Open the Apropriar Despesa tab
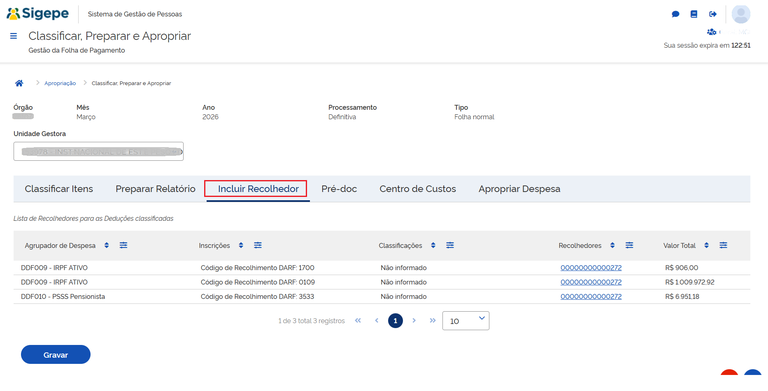 click(519, 189)
